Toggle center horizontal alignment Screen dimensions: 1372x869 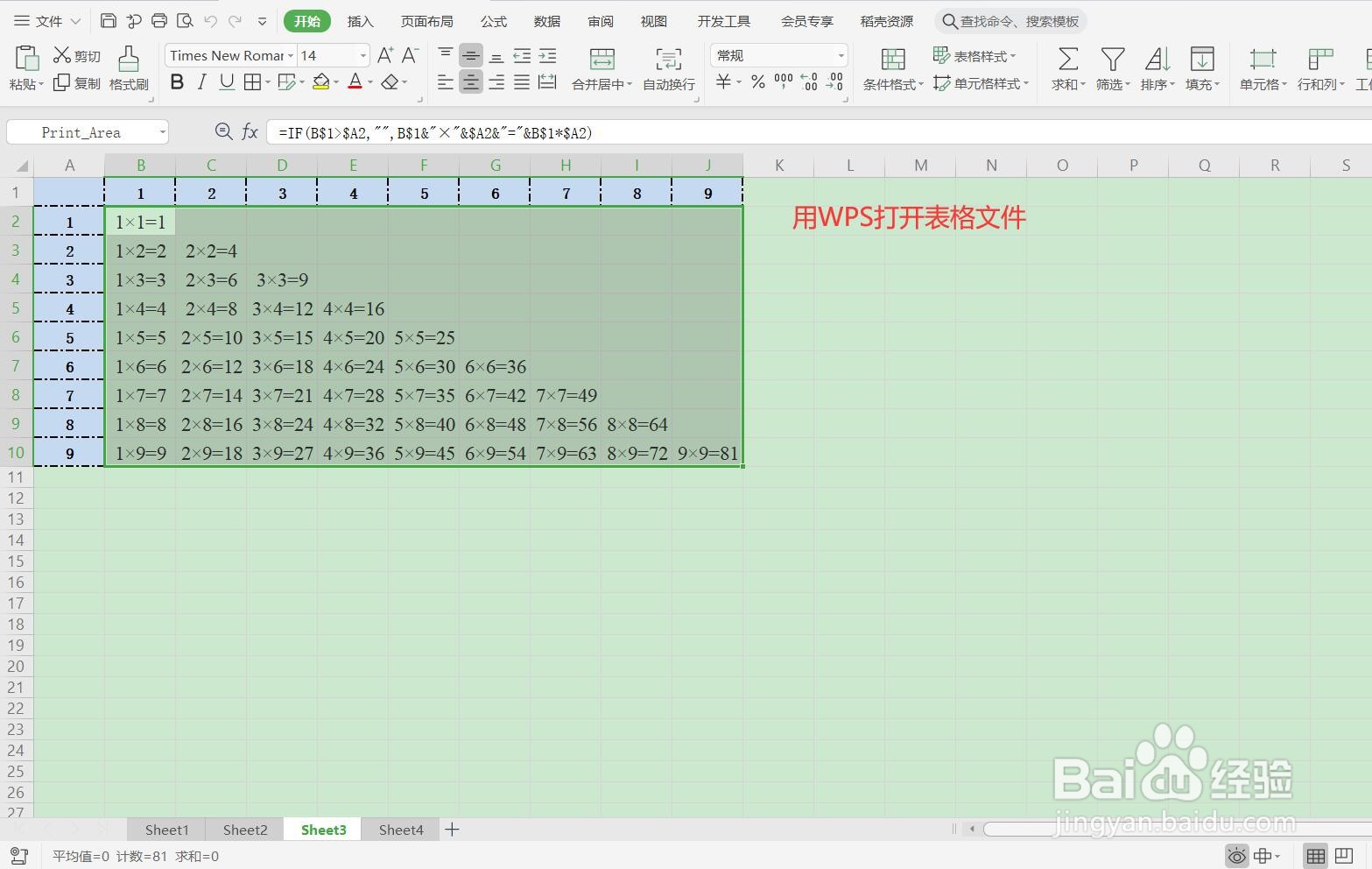point(471,82)
